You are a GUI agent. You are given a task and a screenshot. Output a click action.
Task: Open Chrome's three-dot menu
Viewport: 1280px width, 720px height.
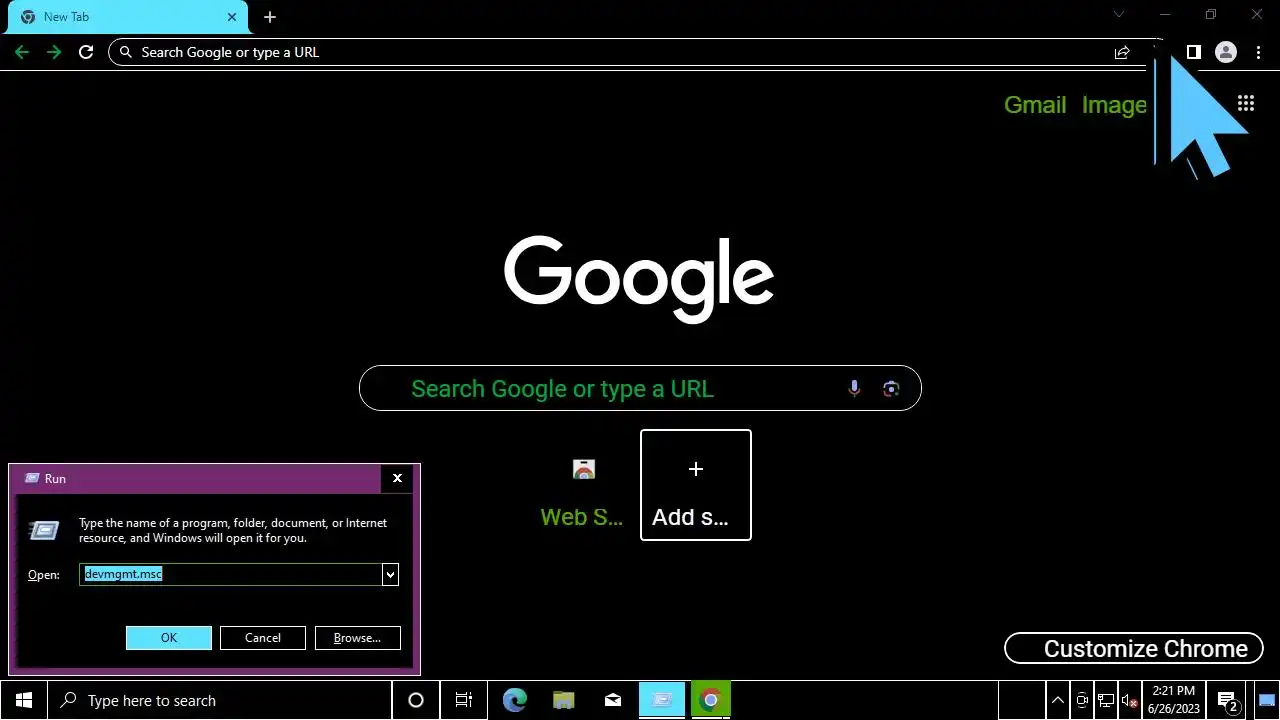point(1258,52)
